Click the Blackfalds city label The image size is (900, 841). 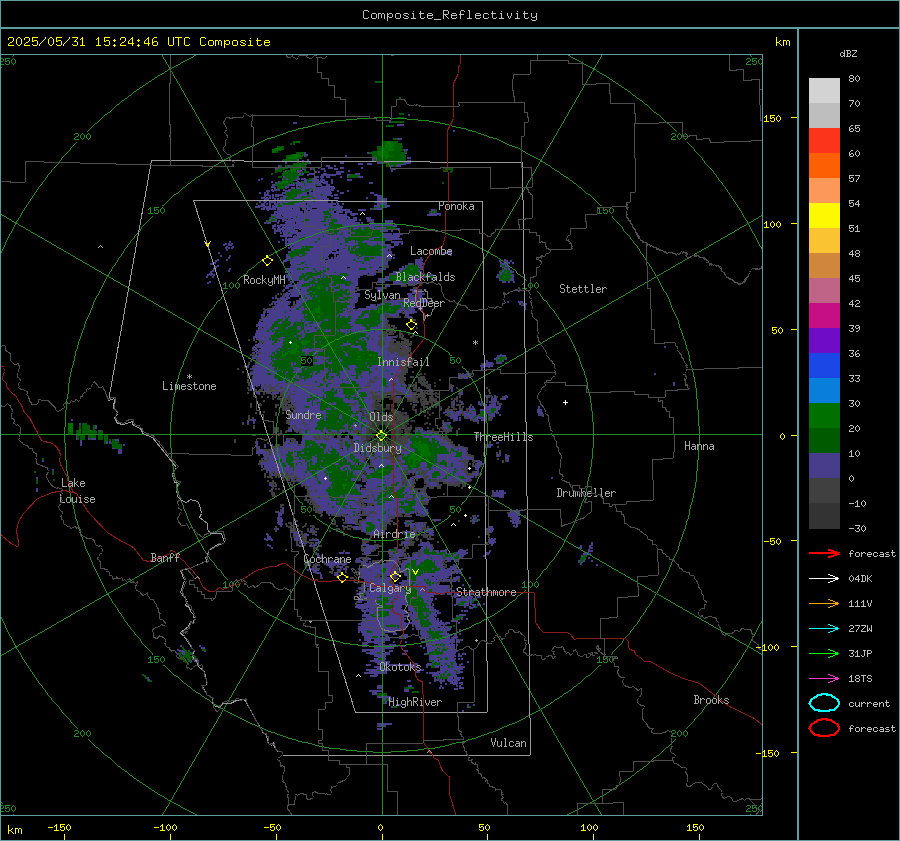(x=425, y=277)
